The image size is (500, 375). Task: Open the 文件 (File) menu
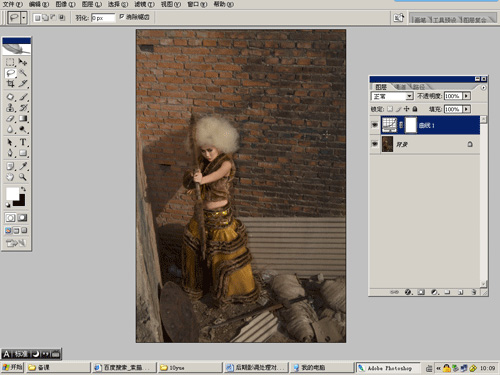click(13, 4)
